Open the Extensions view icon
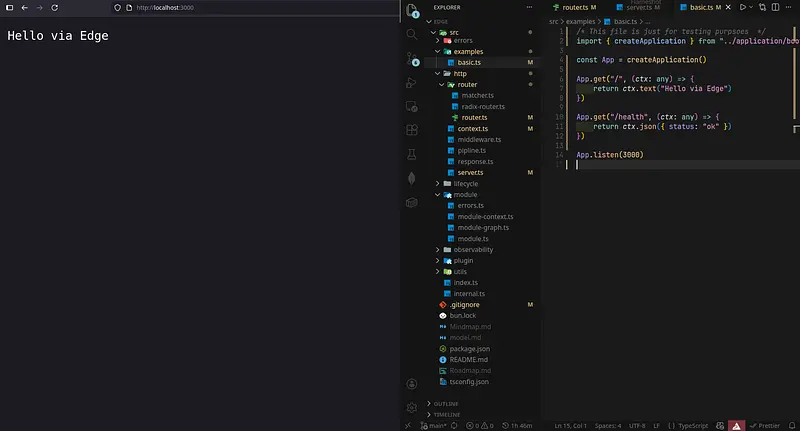The height and width of the screenshot is (431, 800). tap(411, 130)
